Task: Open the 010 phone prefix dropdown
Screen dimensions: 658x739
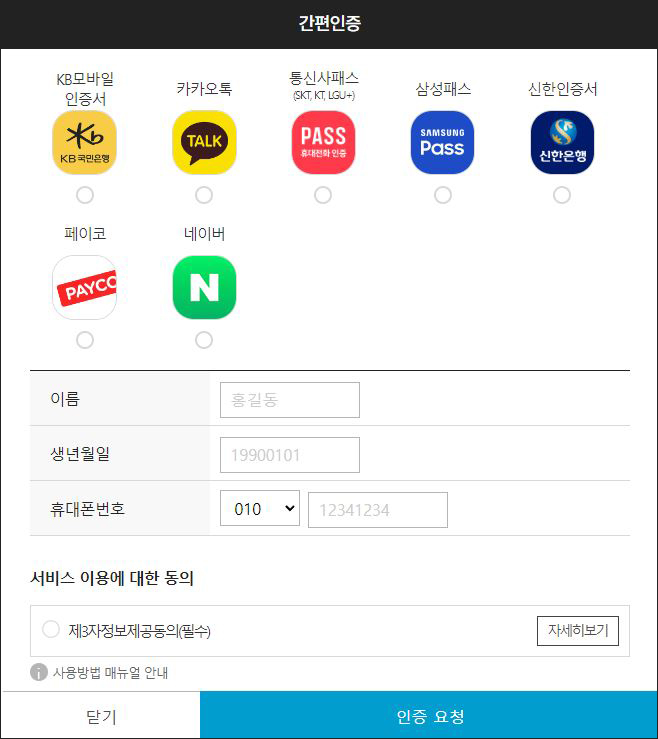Action: pos(260,508)
